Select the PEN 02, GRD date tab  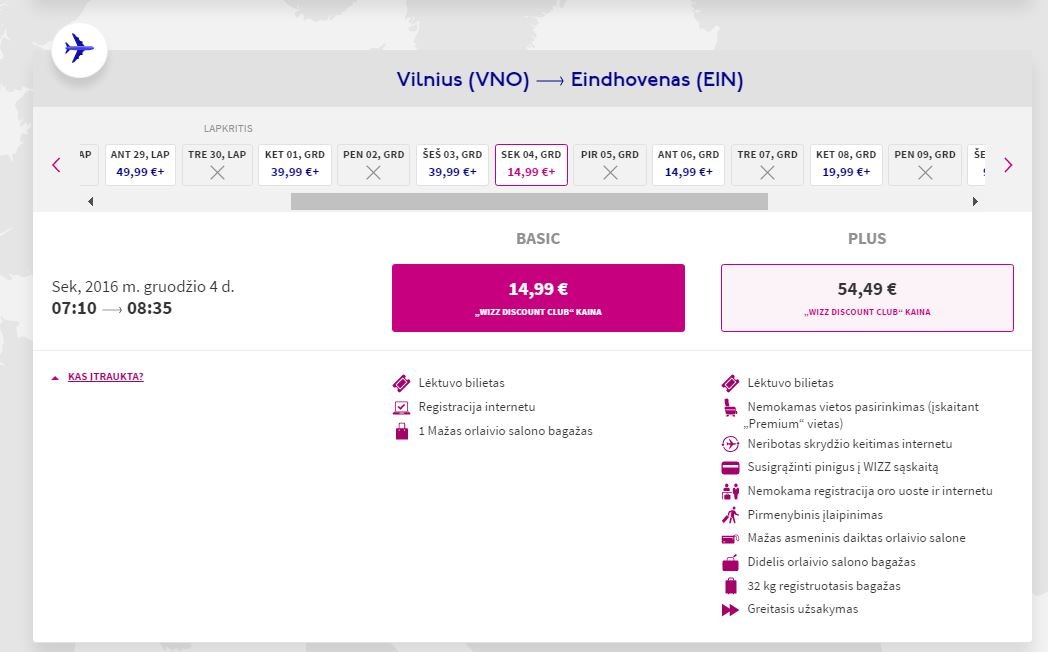(x=374, y=164)
